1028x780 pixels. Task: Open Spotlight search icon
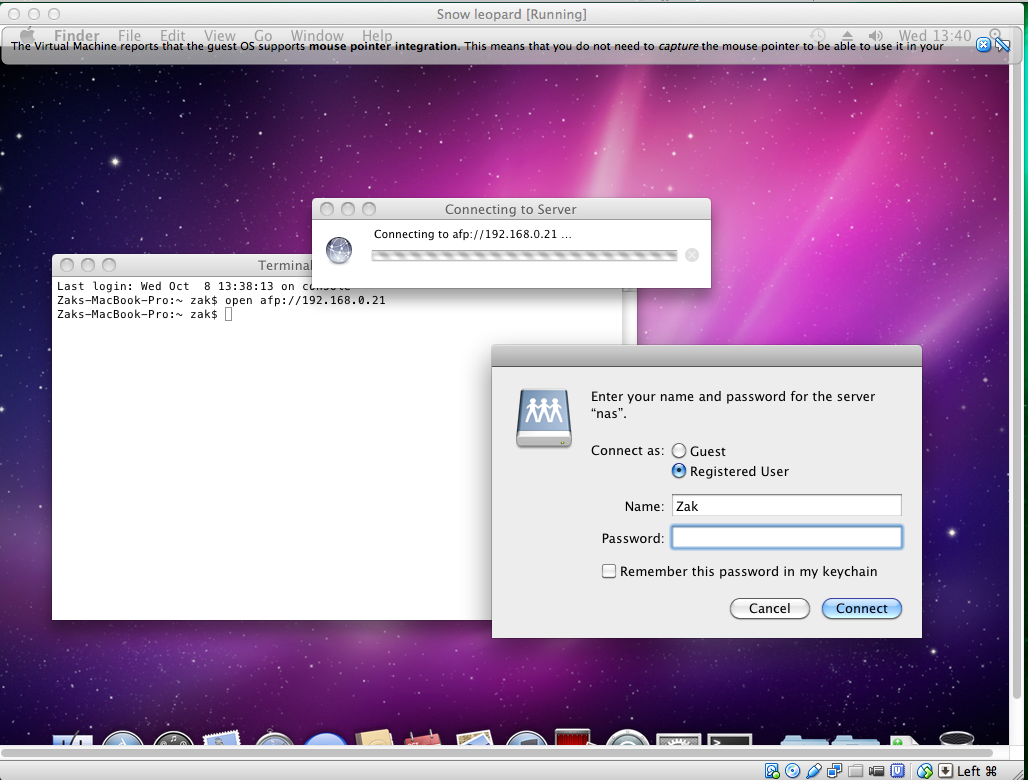tap(995, 35)
